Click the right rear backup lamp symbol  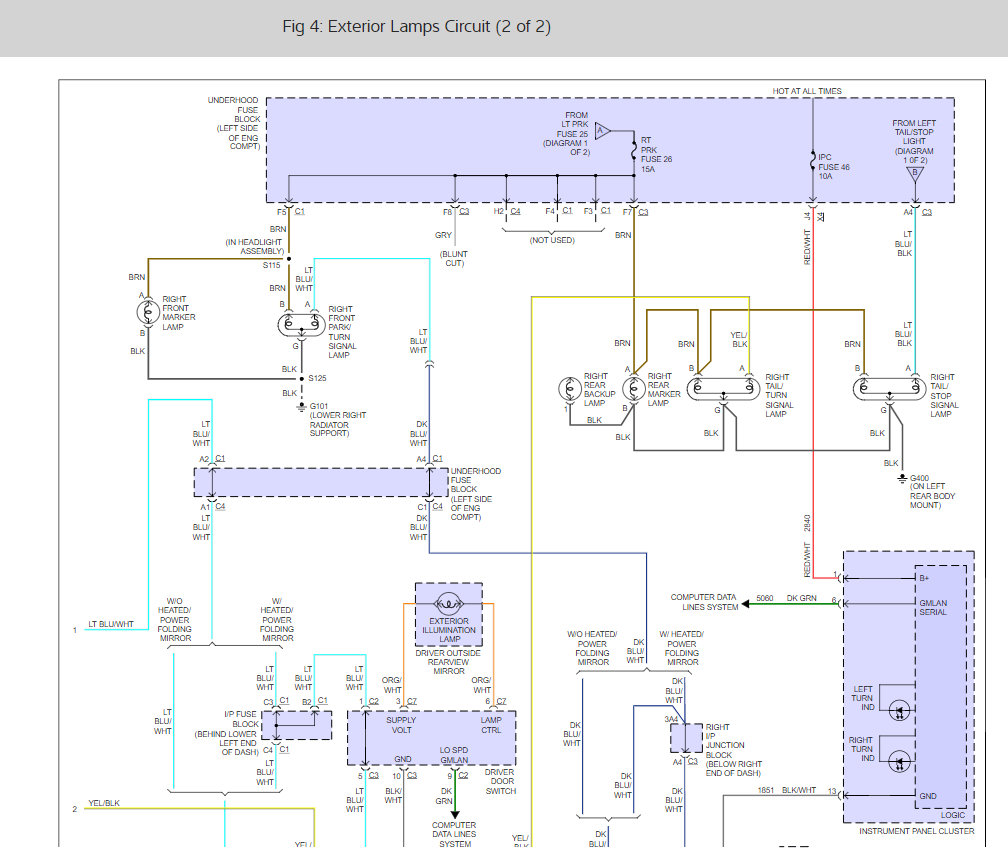pyautogui.click(x=569, y=388)
